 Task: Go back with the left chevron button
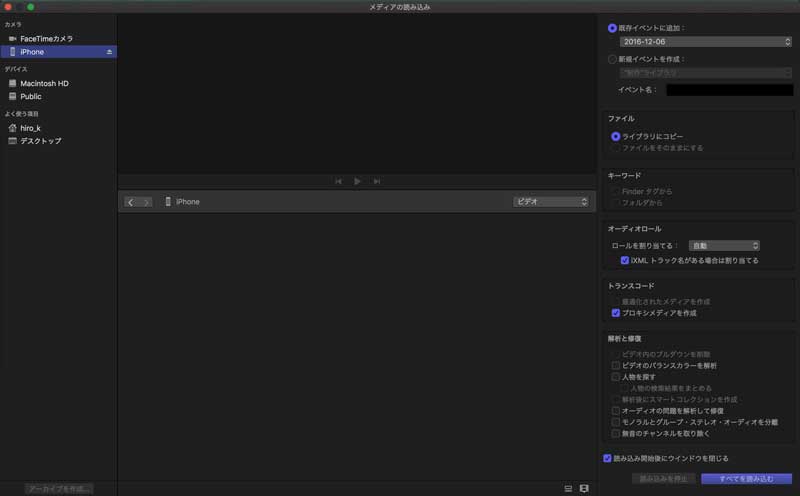(132, 202)
